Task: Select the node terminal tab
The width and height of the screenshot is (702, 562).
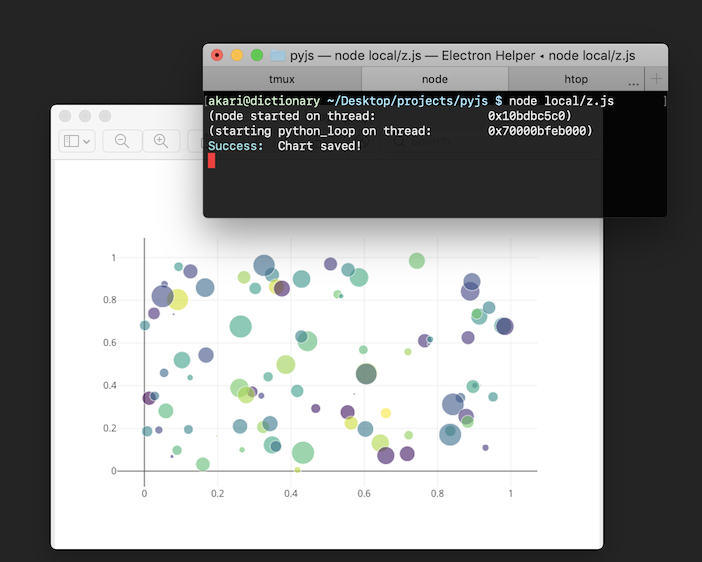Action: tap(435, 79)
